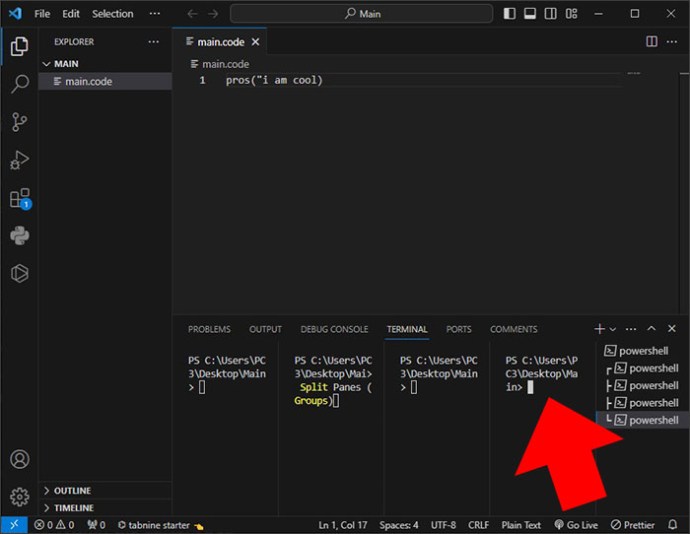Screen dimensions: 690x534
Task: Open the Tabnine hexagon icon in activity bar
Action: pyautogui.click(x=19, y=273)
